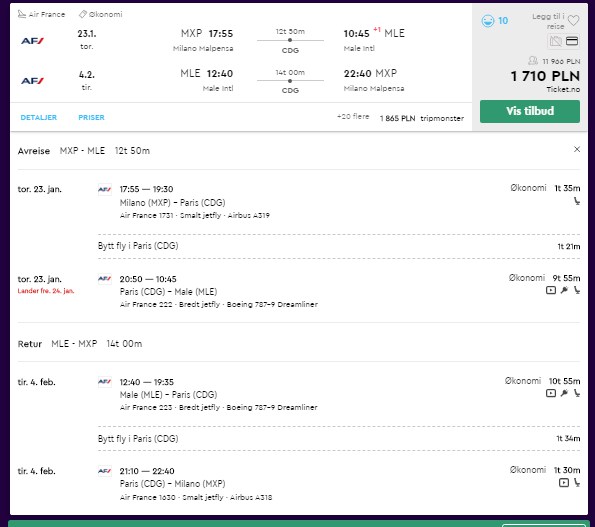Click entertainment icon for Male–Paris leg

(551, 393)
